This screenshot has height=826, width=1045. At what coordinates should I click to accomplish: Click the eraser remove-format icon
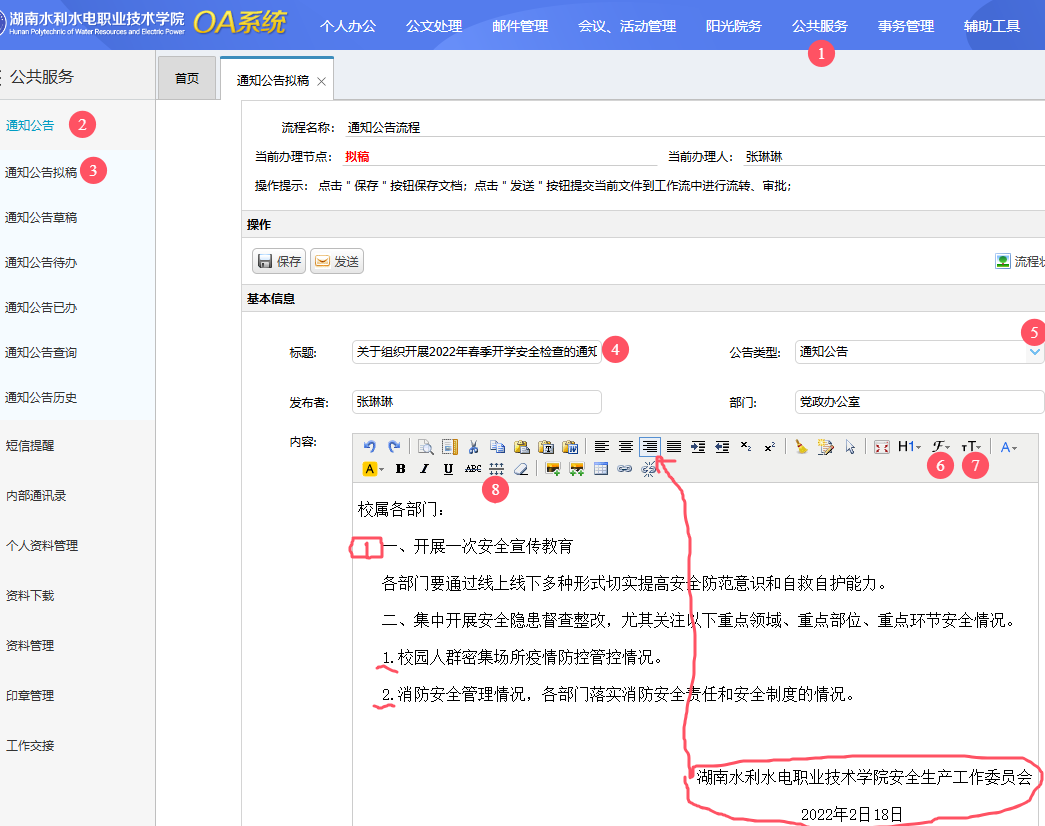[521, 469]
